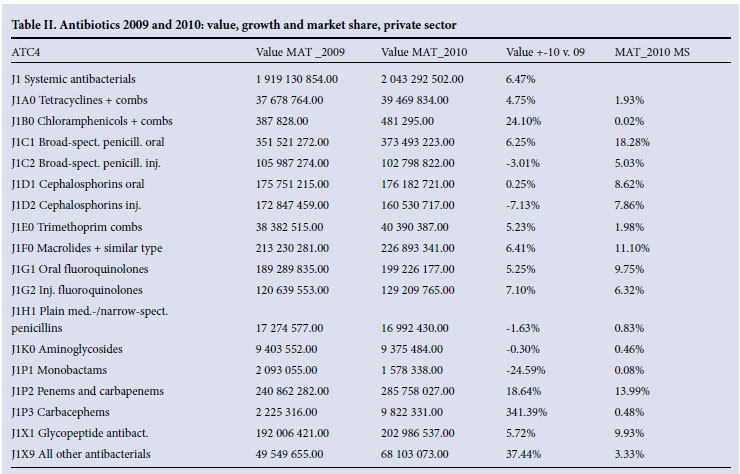Image resolution: width=740 pixels, height=474 pixels.
Task: Click the 'J1G1 Oral fluoroquinolones' row label
Action: (x=76, y=269)
